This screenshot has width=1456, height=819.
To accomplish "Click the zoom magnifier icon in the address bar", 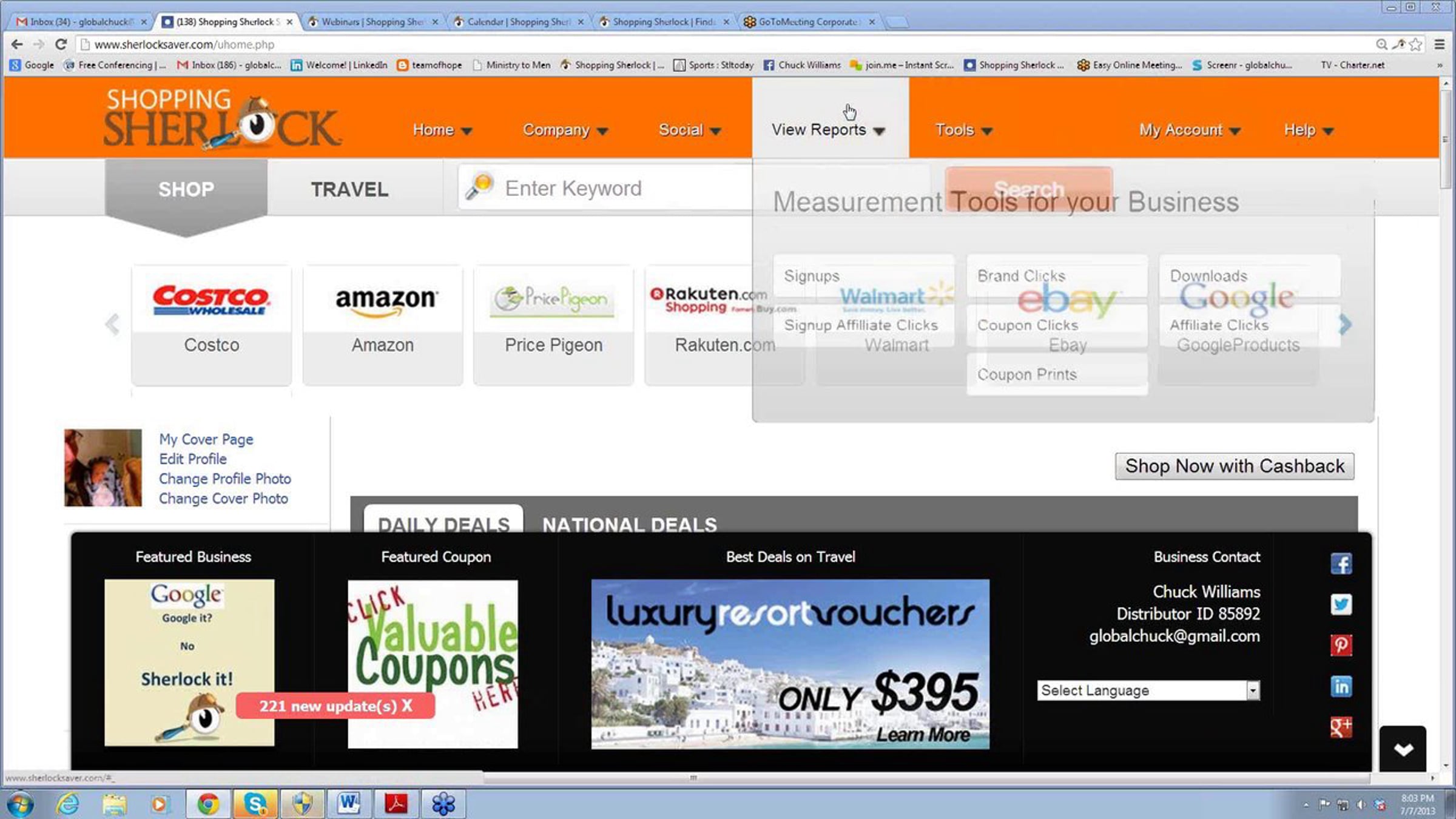I will [x=1381, y=44].
